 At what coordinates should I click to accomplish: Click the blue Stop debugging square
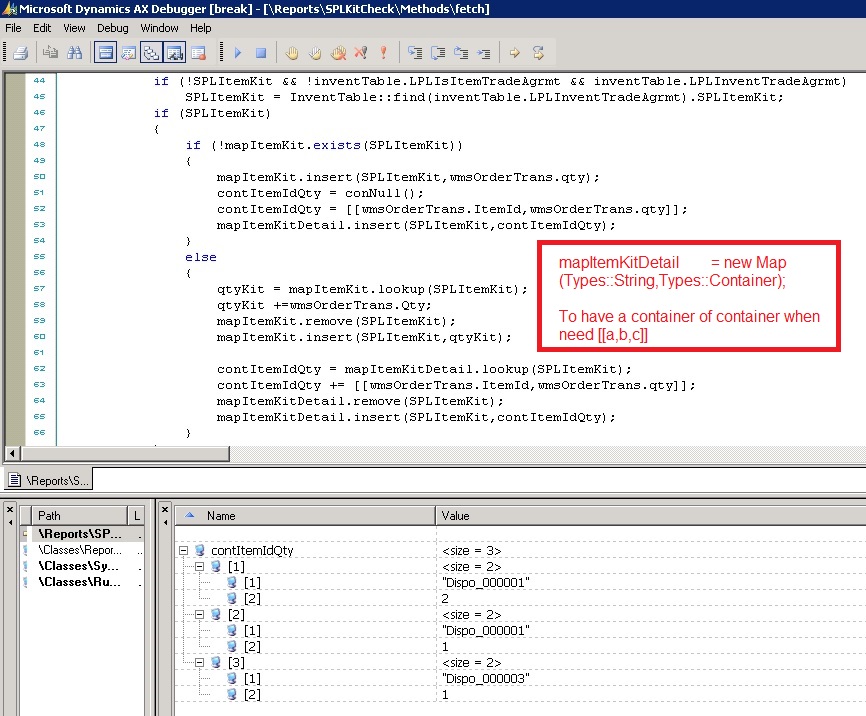pyautogui.click(x=261, y=53)
